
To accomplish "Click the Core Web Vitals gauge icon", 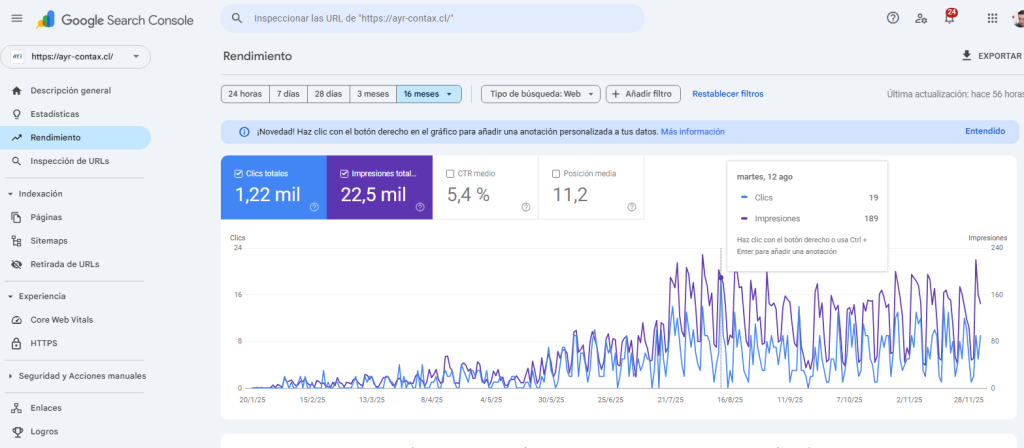I will click(16, 320).
